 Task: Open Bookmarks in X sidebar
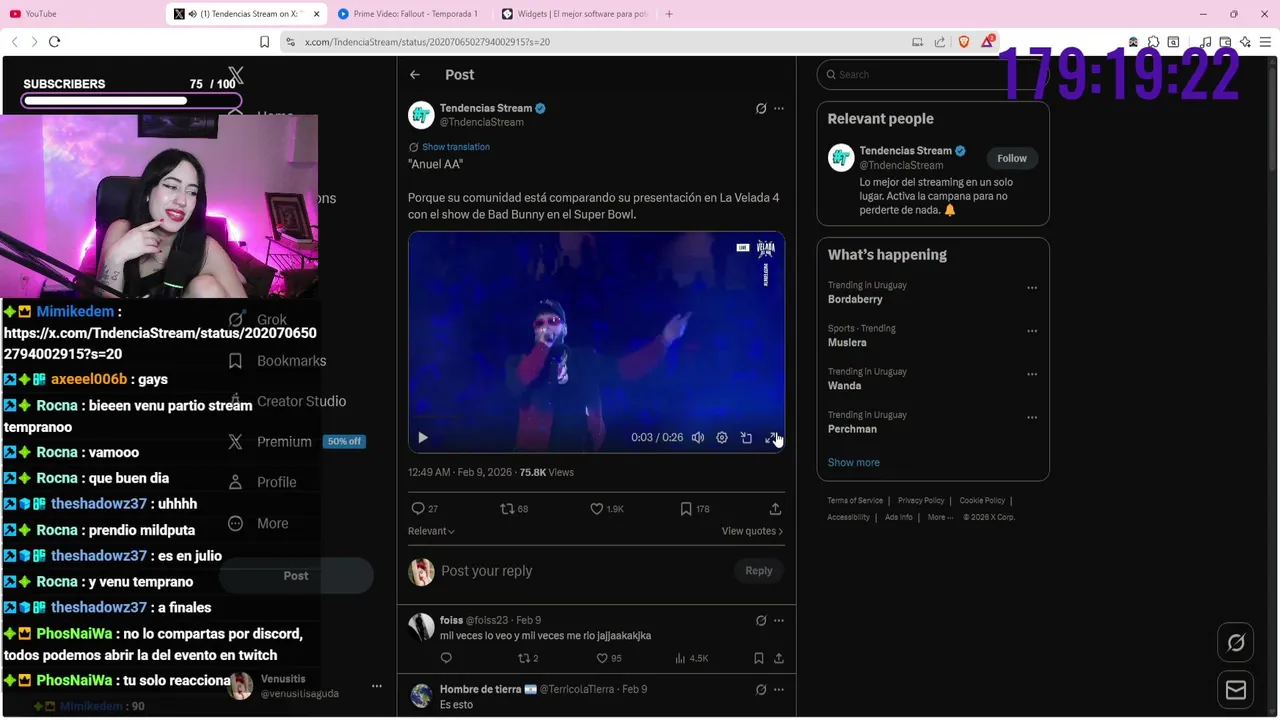click(277, 361)
